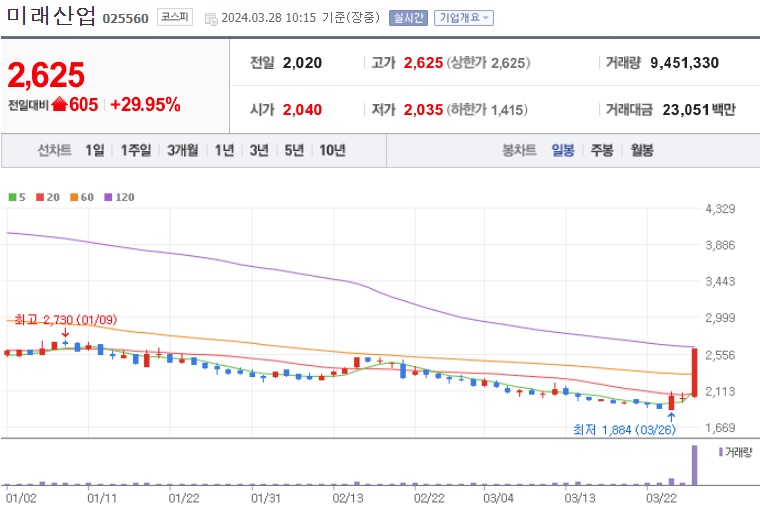Click the calendar icon beside the date

click(211, 19)
